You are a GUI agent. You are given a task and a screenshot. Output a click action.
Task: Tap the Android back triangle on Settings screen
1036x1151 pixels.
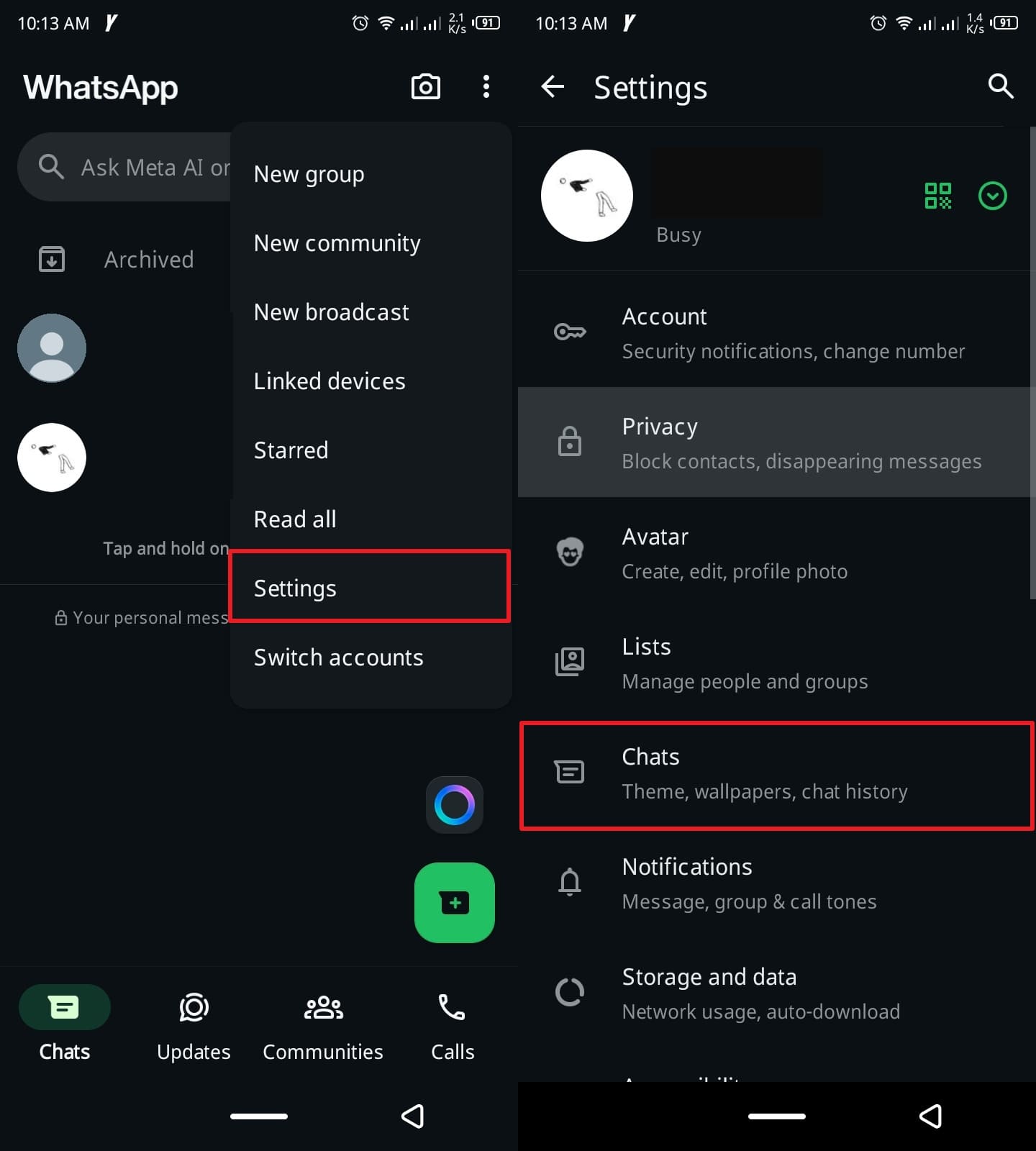tap(931, 1116)
